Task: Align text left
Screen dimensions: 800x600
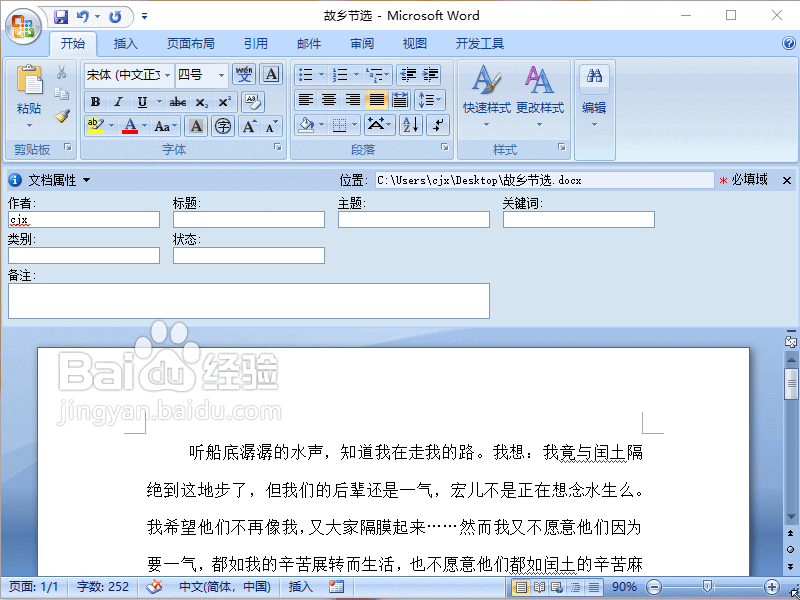Action: (x=306, y=99)
